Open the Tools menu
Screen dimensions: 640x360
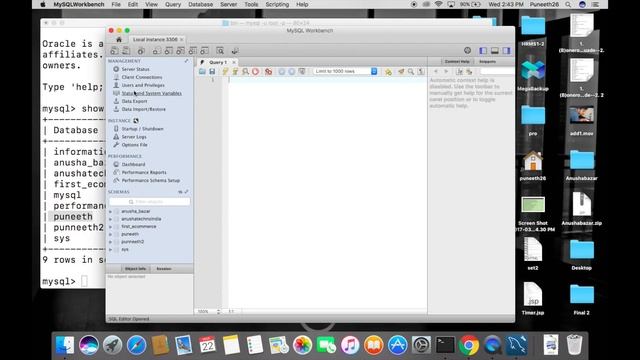(251, 4)
